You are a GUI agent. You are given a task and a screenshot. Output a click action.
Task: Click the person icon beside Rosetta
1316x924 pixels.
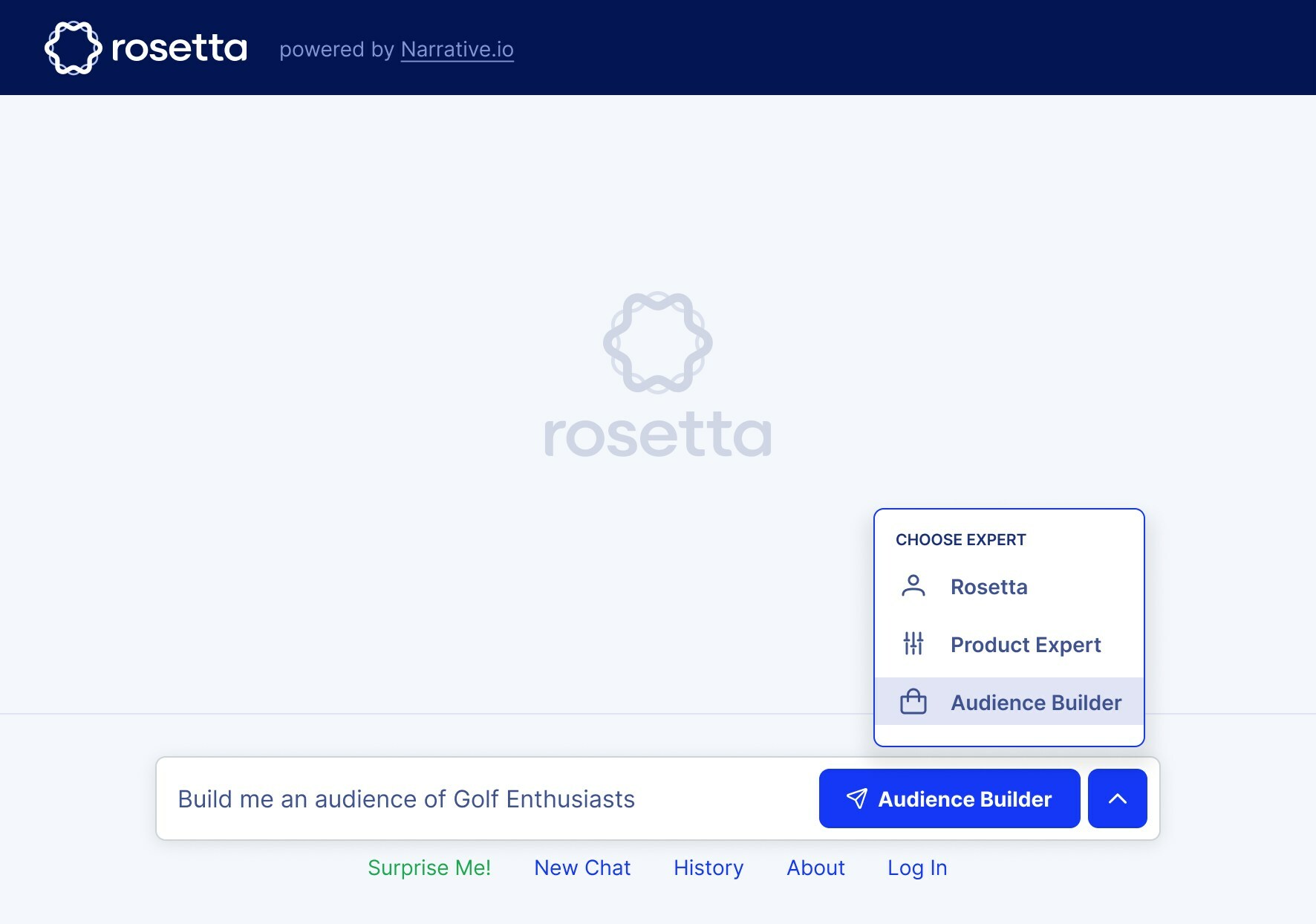913,586
